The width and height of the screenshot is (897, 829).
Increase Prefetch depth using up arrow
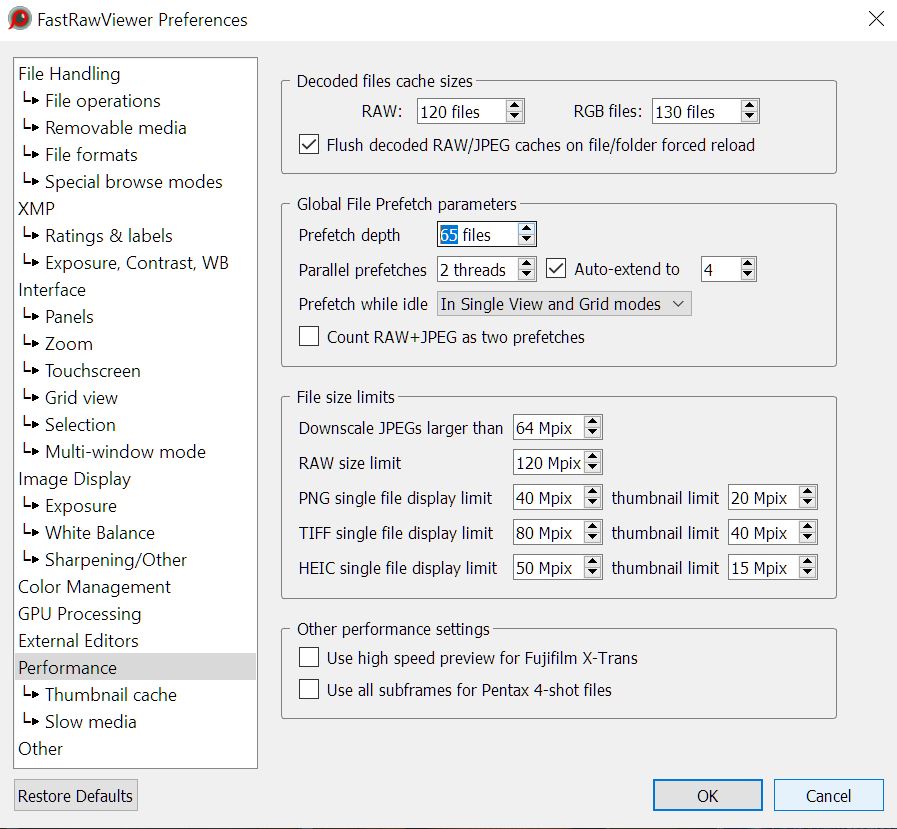tap(526, 229)
